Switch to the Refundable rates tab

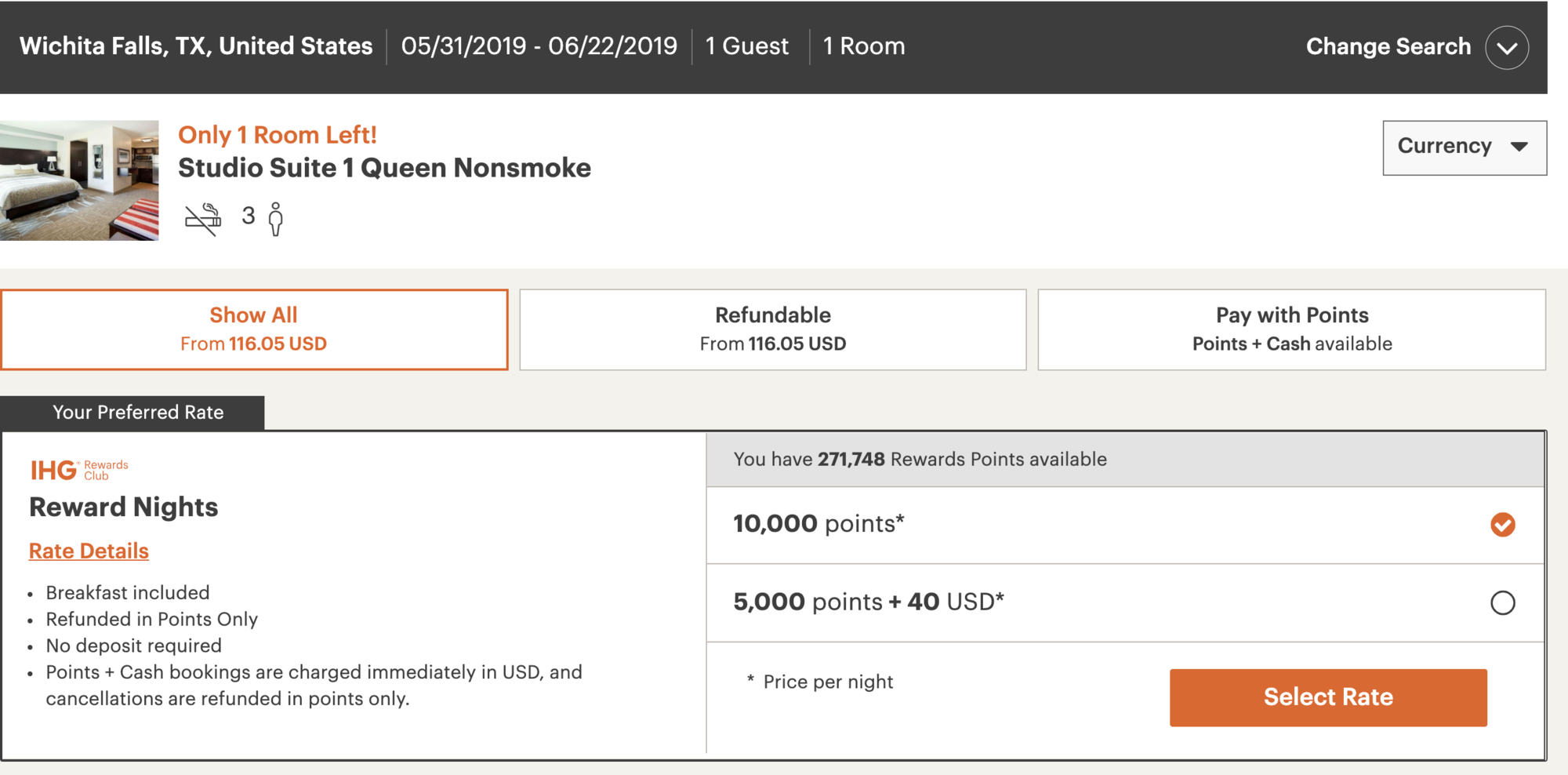[772, 329]
